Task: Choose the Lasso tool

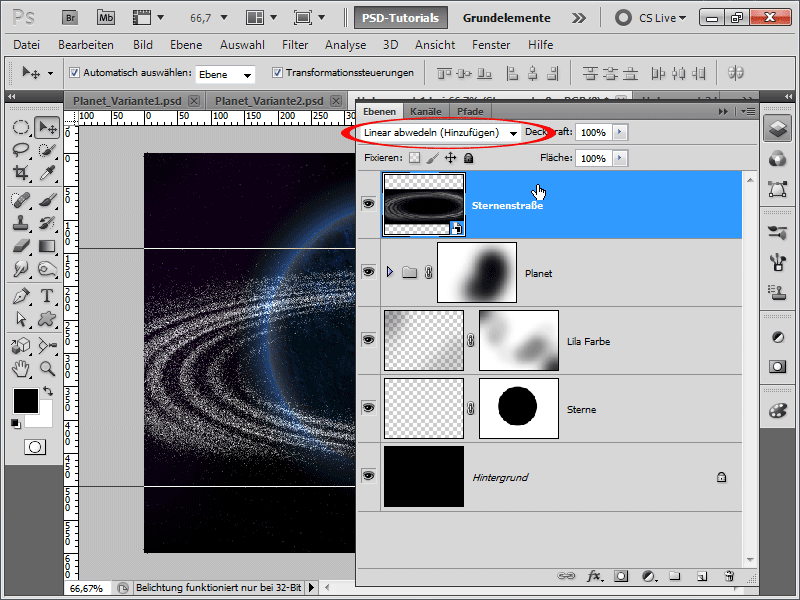Action: click(20, 150)
